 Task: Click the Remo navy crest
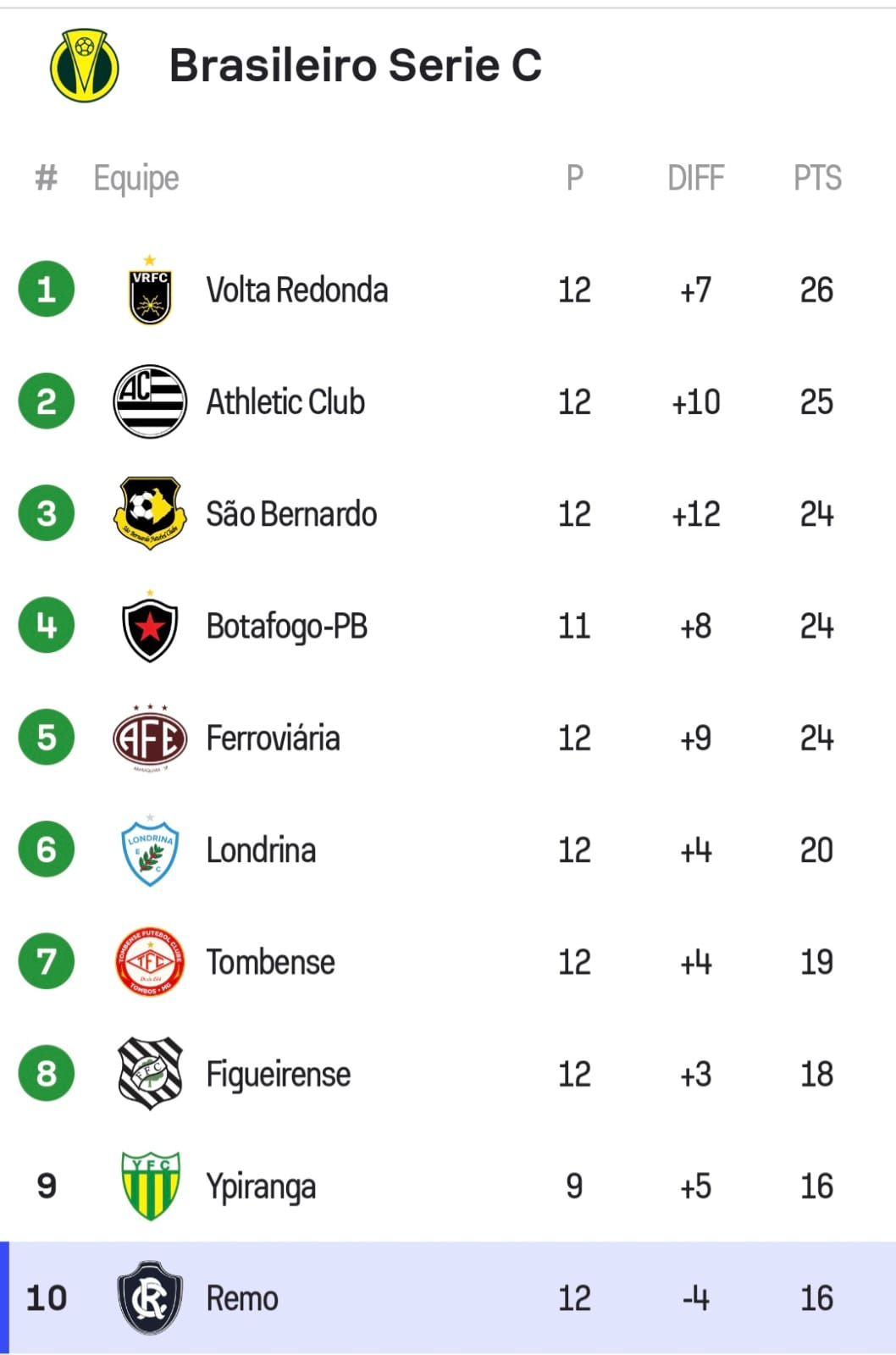pyautogui.click(x=150, y=1297)
